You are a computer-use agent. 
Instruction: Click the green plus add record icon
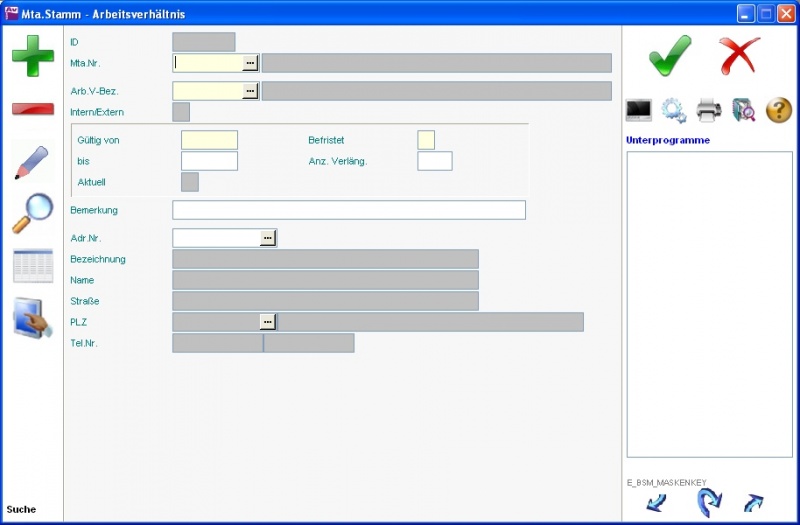click(x=33, y=55)
